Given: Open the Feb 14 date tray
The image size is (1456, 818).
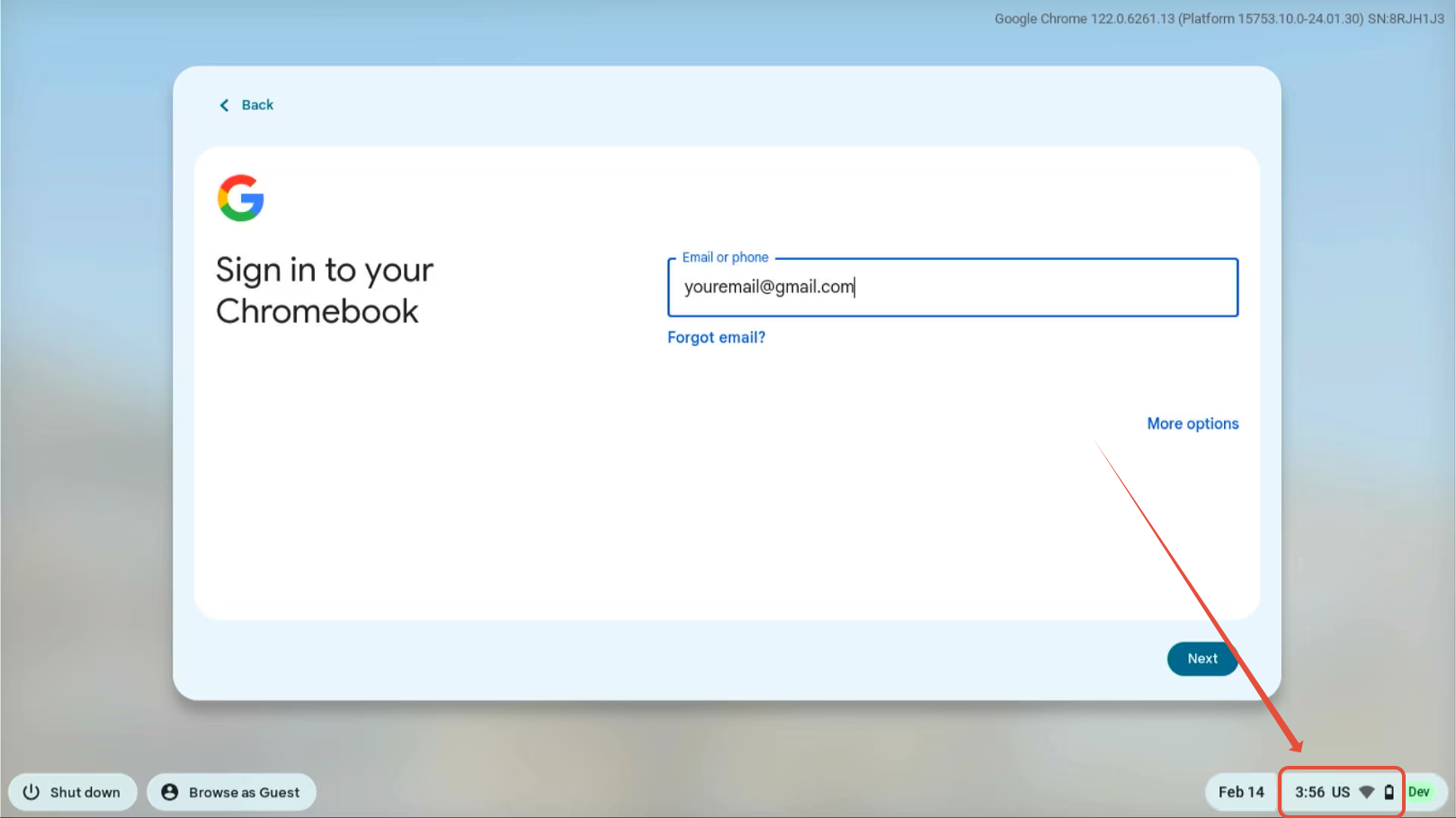Looking at the screenshot, I should pos(1241,792).
